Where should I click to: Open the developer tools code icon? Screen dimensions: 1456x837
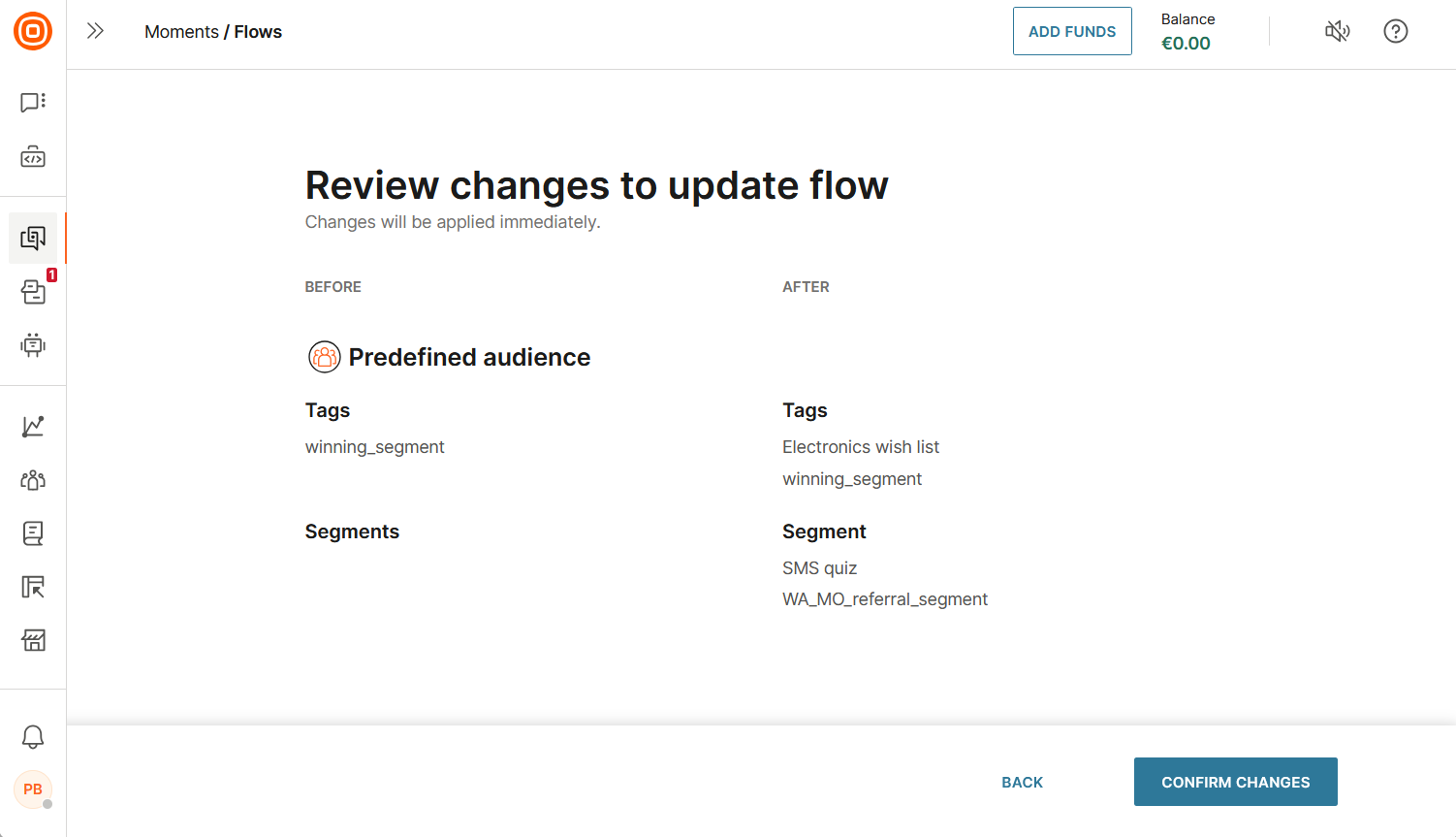tap(33, 157)
